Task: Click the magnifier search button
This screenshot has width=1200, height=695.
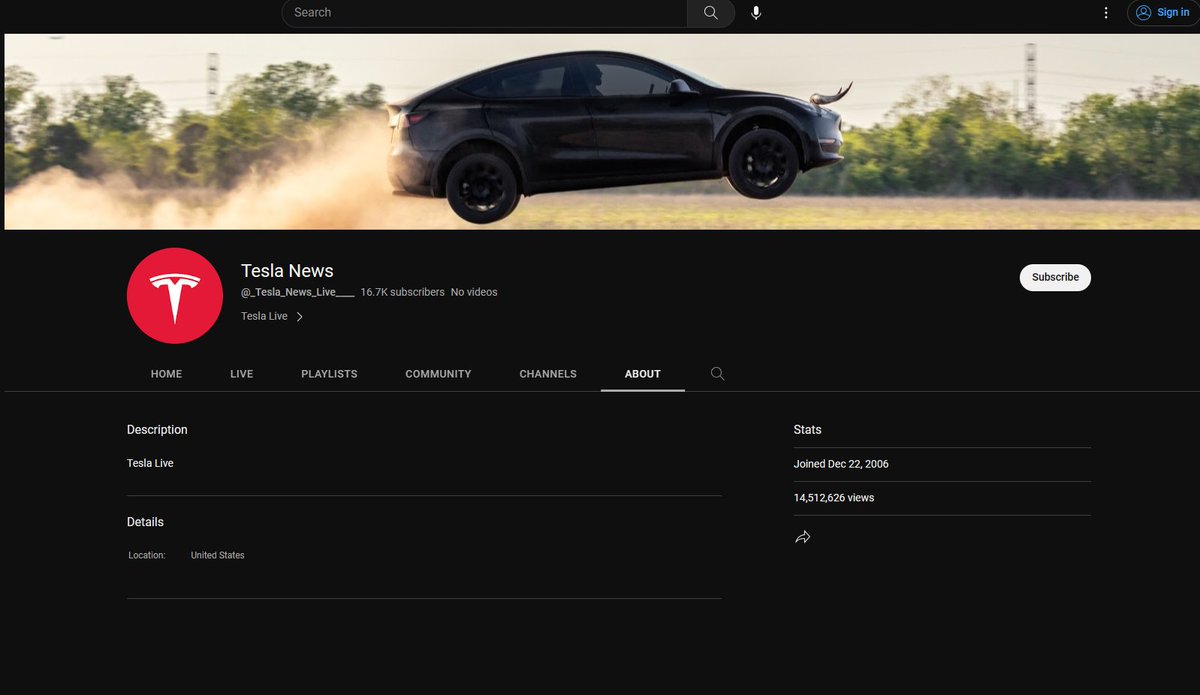Action: pyautogui.click(x=711, y=13)
